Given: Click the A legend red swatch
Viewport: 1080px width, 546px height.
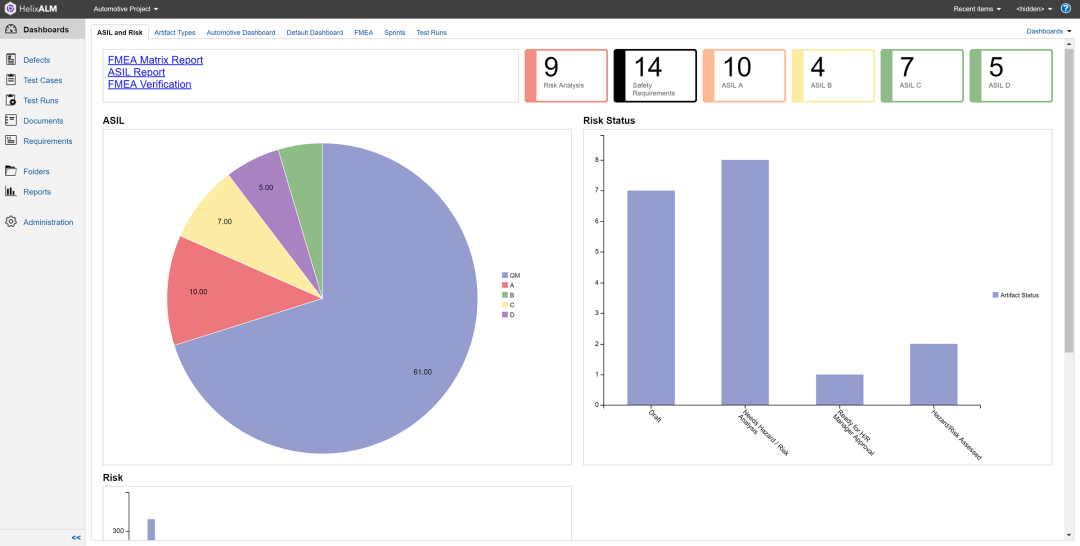Looking at the screenshot, I should click(x=505, y=285).
